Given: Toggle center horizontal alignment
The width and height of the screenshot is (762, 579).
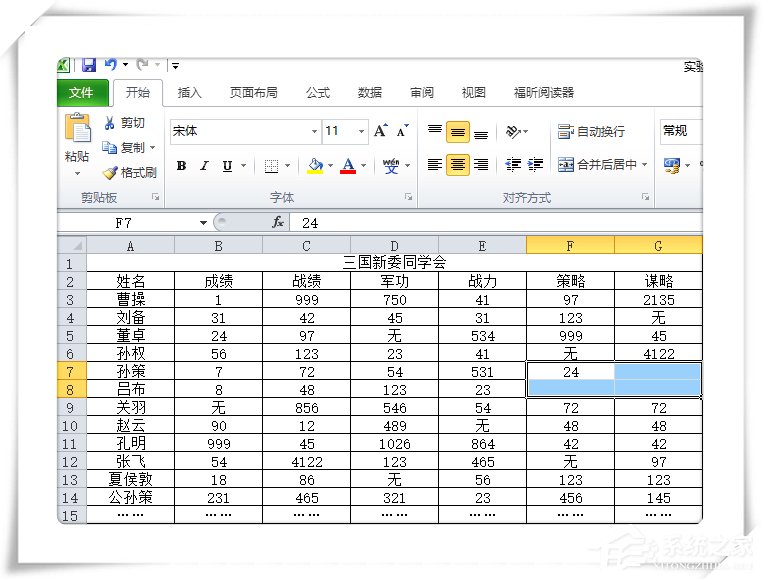Looking at the screenshot, I should (458, 165).
